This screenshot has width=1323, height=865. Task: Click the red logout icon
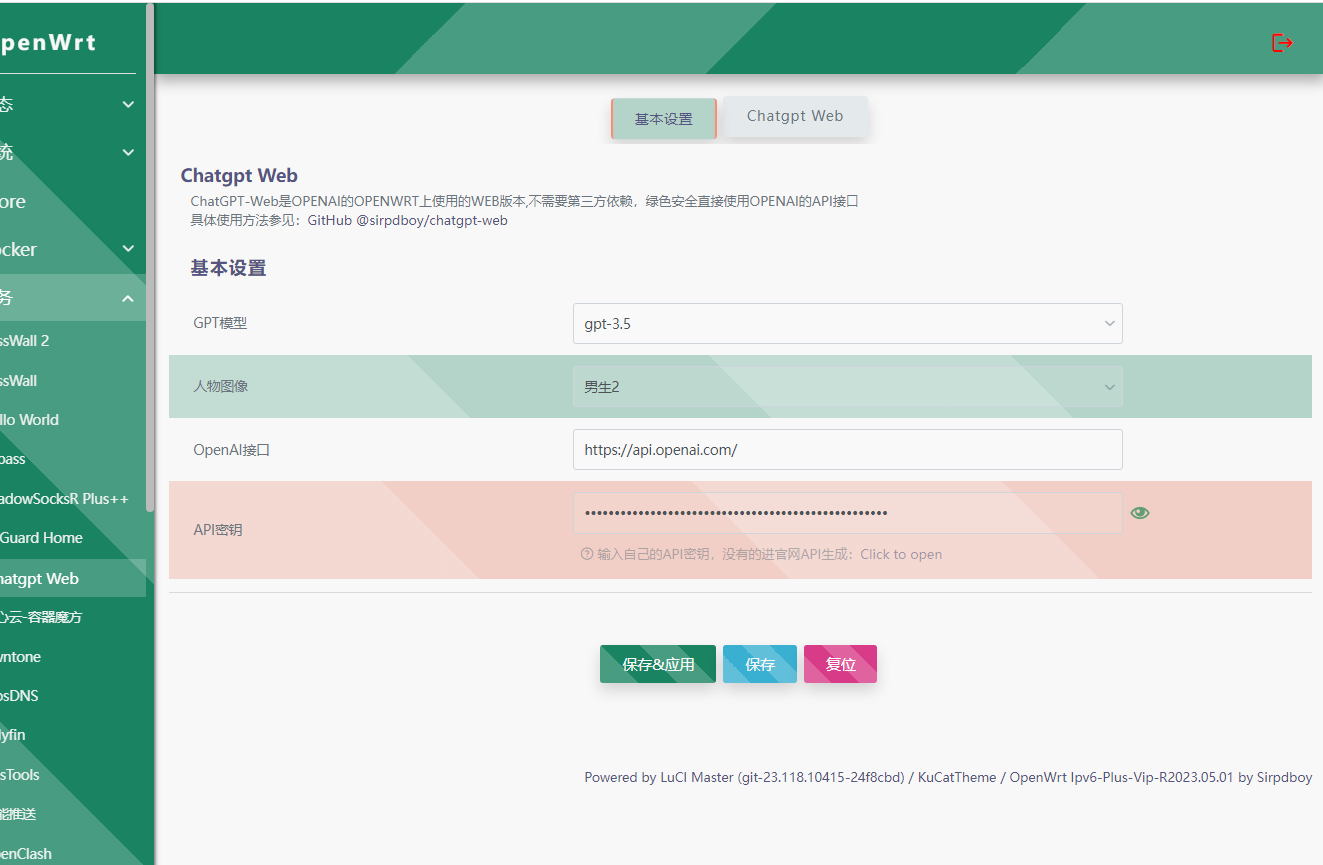point(1282,43)
